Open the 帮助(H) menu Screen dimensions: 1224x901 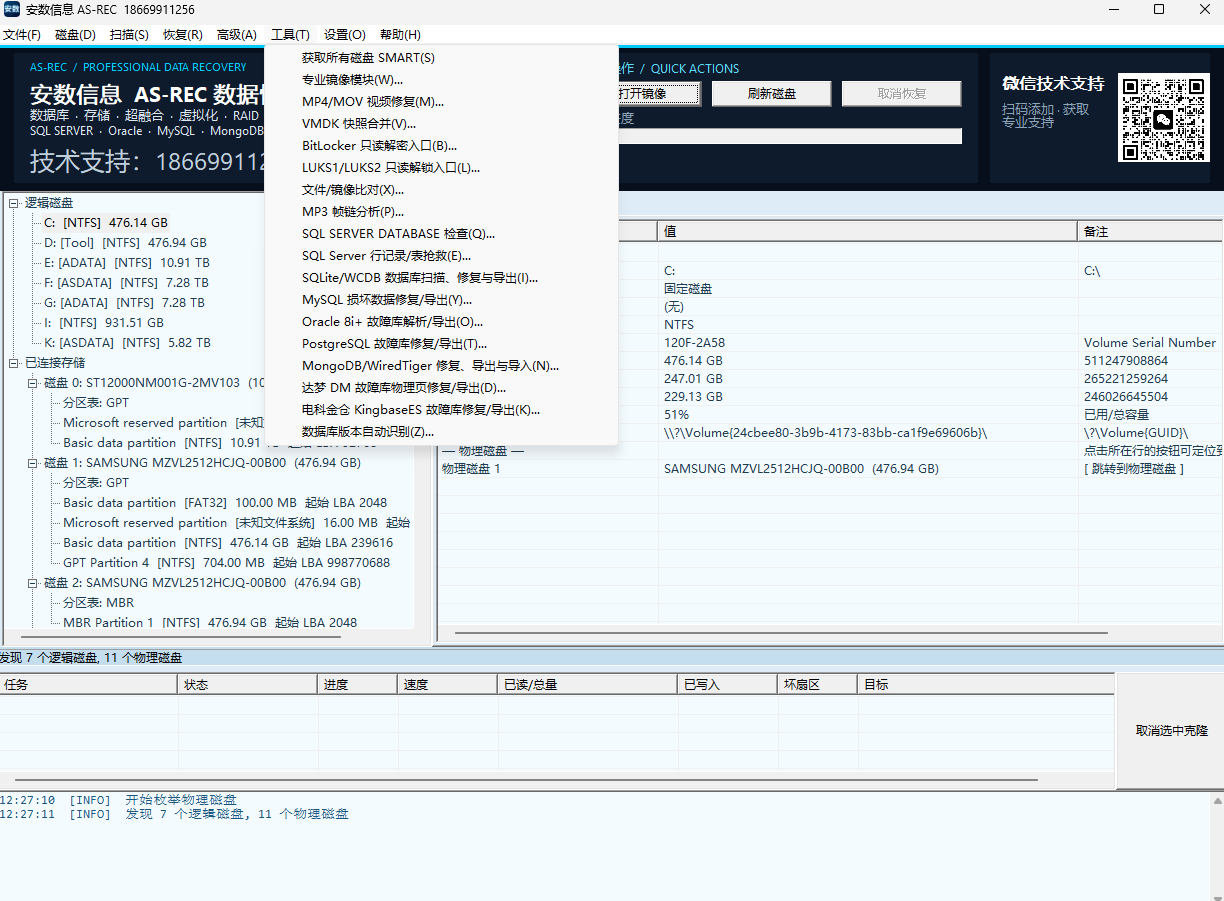pyautogui.click(x=400, y=35)
